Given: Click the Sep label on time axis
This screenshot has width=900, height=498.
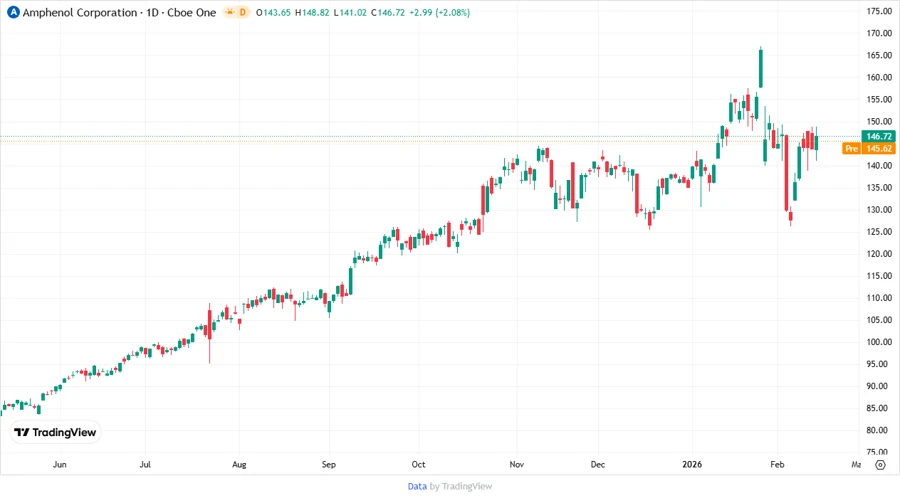Looking at the screenshot, I should click(x=328, y=464).
